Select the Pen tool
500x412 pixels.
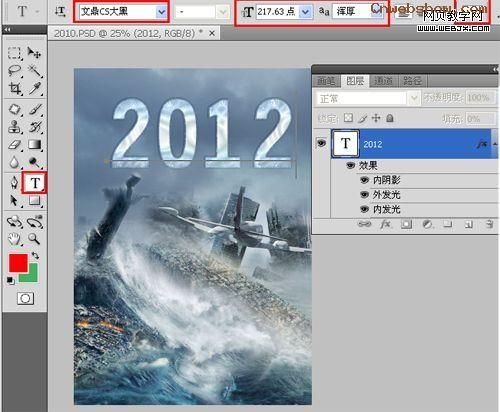point(14,183)
